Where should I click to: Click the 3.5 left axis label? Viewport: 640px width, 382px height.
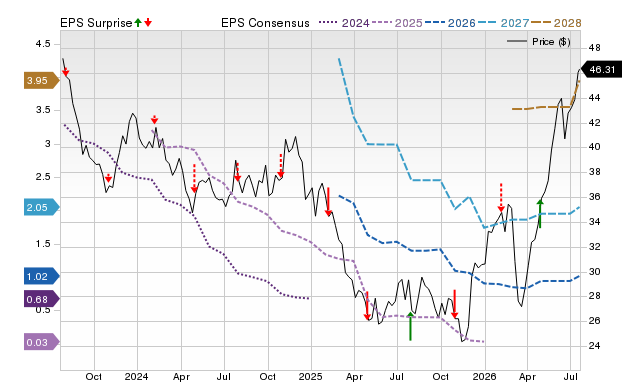click(x=43, y=110)
